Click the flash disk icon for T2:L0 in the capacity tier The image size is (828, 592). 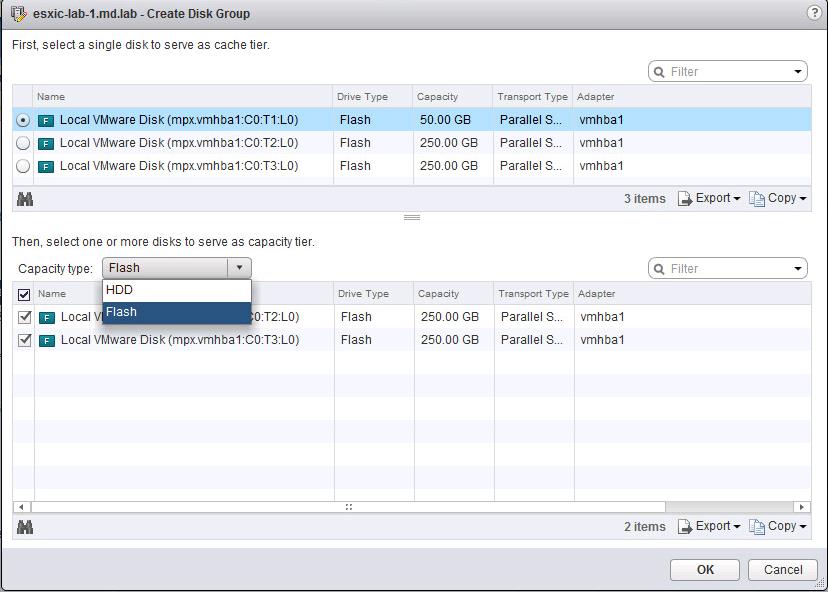[47, 317]
